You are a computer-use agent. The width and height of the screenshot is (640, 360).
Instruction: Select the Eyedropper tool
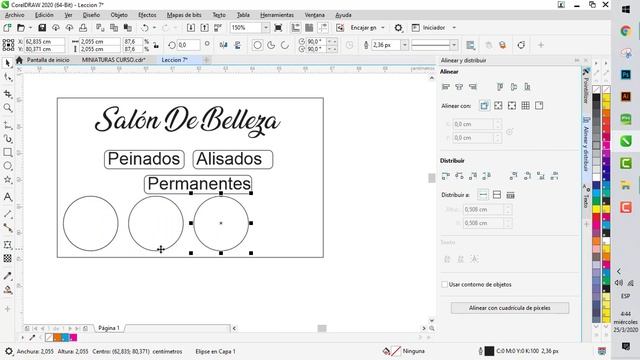7,276
